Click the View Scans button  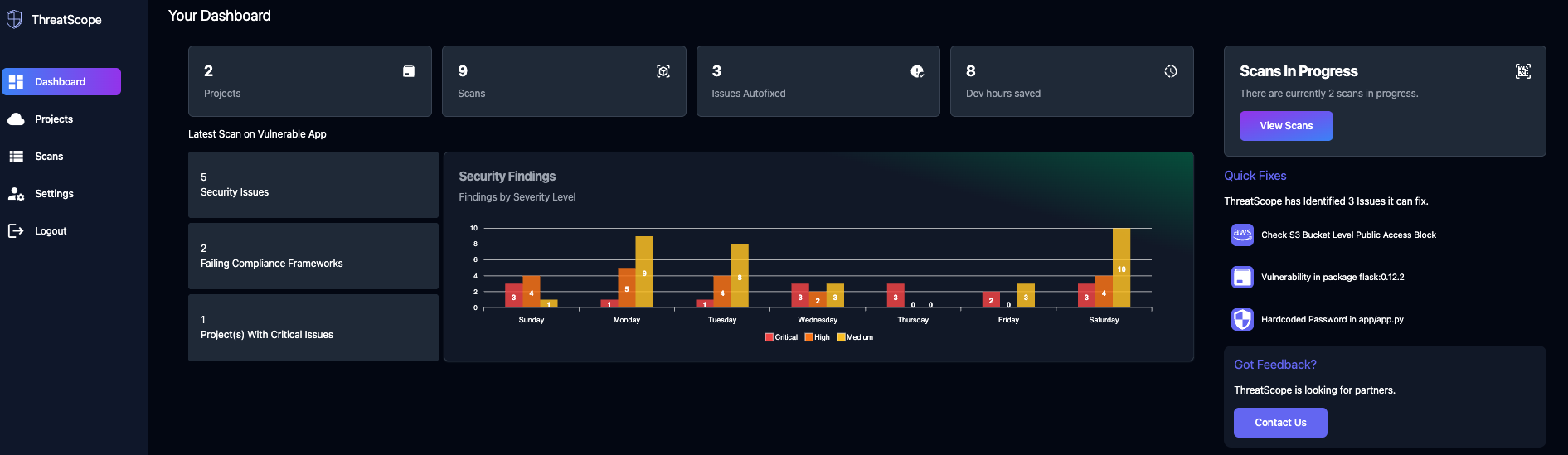point(1286,126)
